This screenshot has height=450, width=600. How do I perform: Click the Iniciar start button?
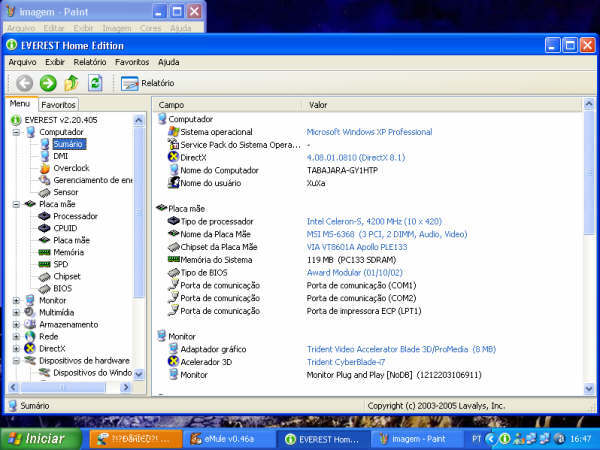coord(40,439)
